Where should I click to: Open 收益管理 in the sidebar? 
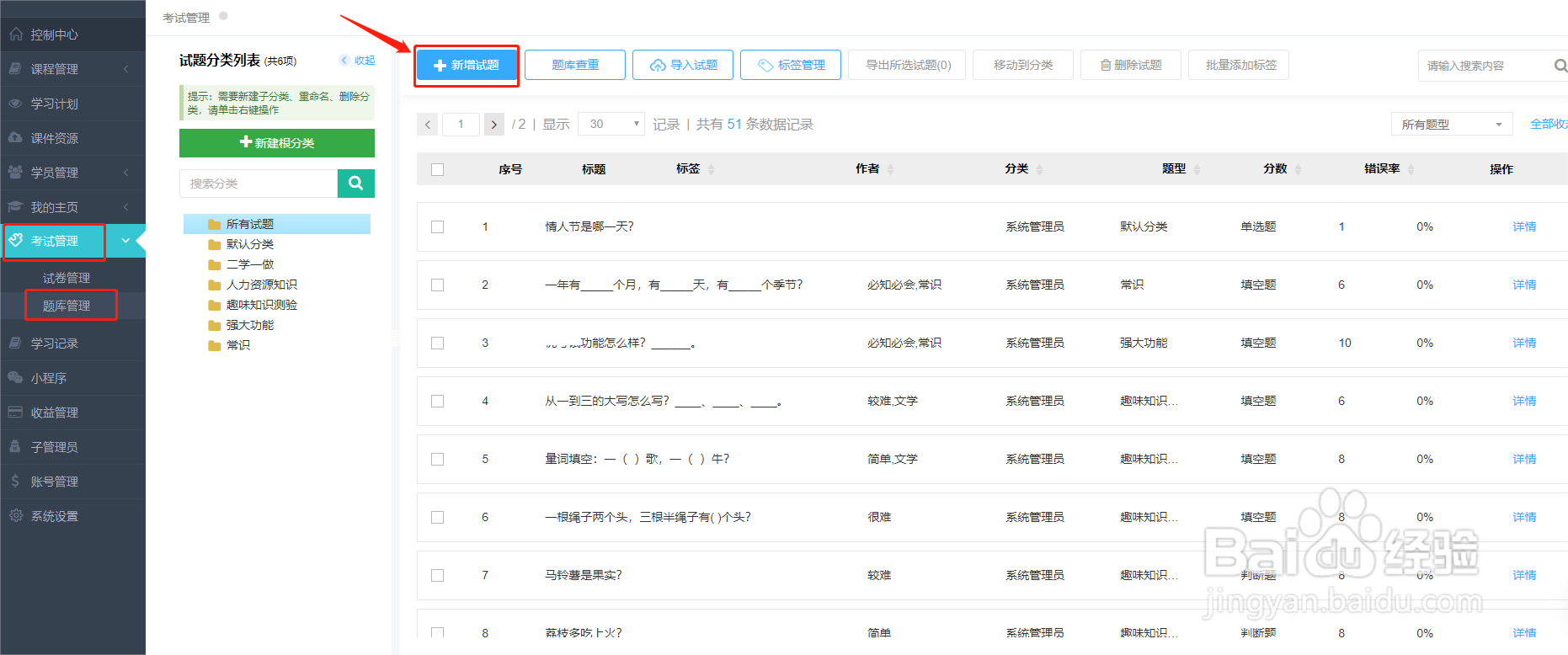55,412
